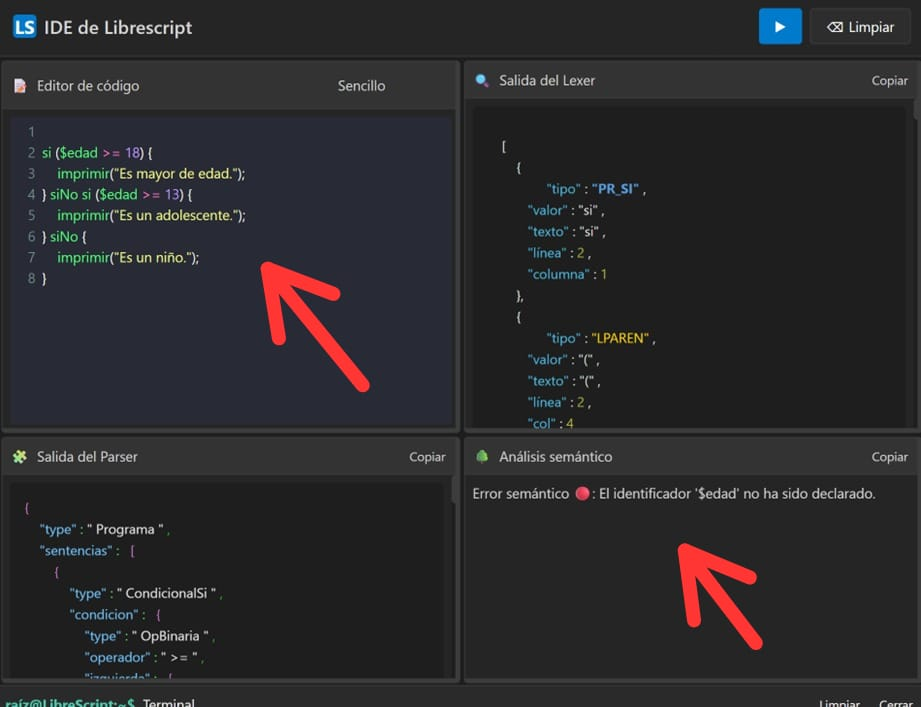Click the Terminal label at the bottom

click(x=169, y=702)
